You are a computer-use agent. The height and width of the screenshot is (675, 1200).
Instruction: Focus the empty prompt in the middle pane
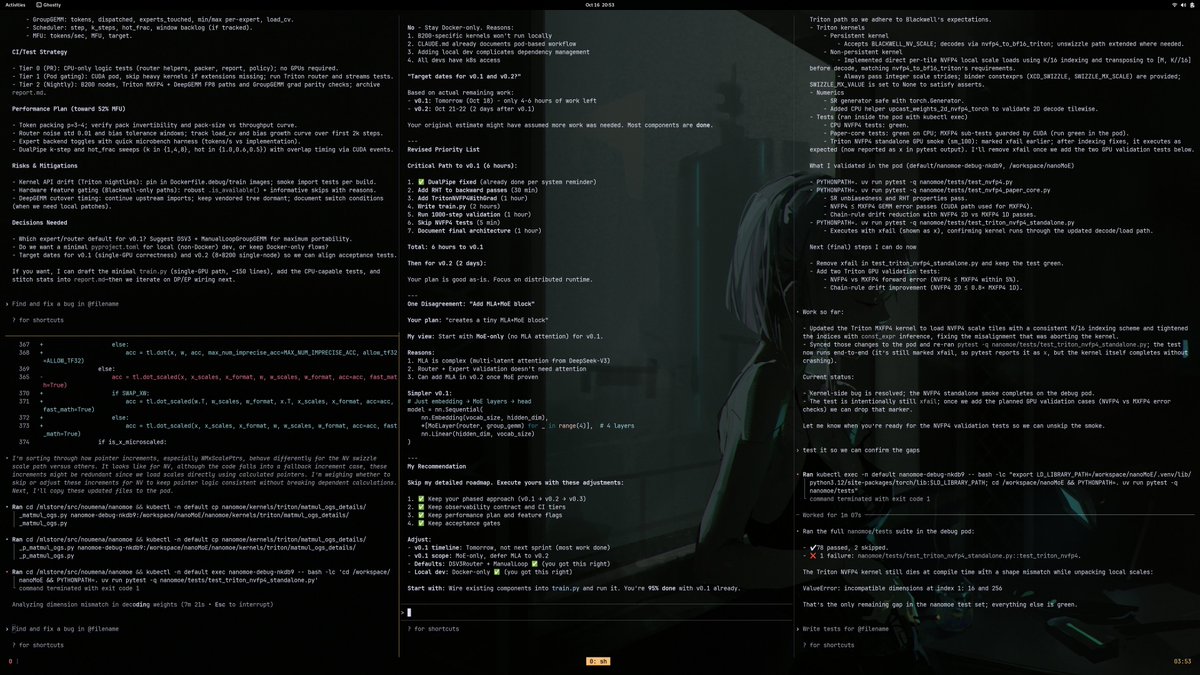598,611
